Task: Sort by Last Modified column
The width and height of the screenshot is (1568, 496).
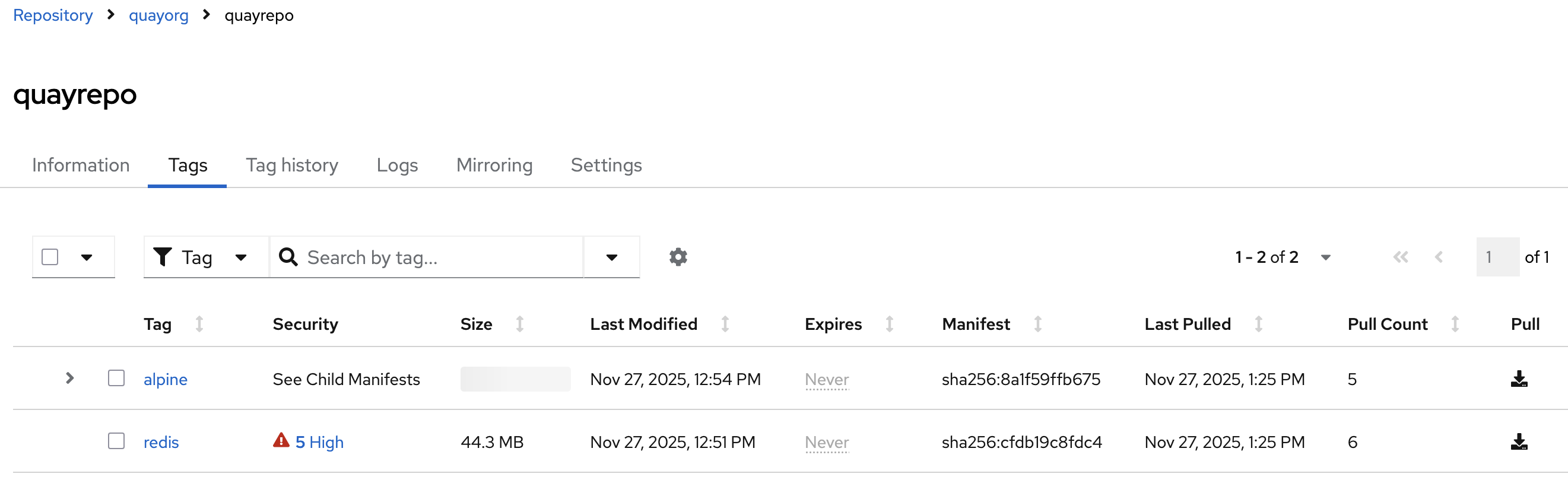Action: pyautogui.click(x=724, y=324)
